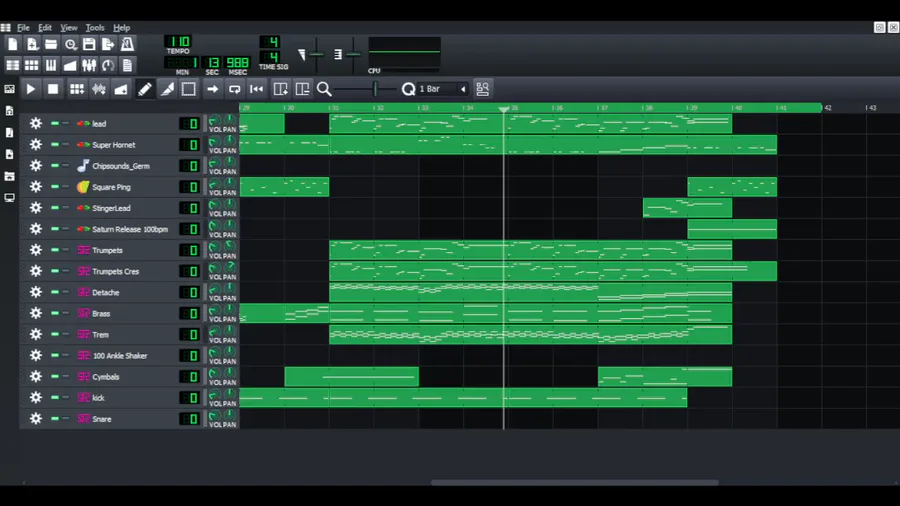Screen dimensions: 900x506
Task: Create a new project with the blank page icon
Action: coord(13,44)
